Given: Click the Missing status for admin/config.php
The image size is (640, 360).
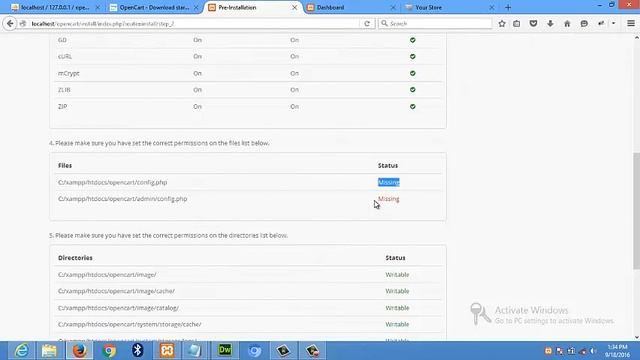Looking at the screenshot, I should (389, 199).
